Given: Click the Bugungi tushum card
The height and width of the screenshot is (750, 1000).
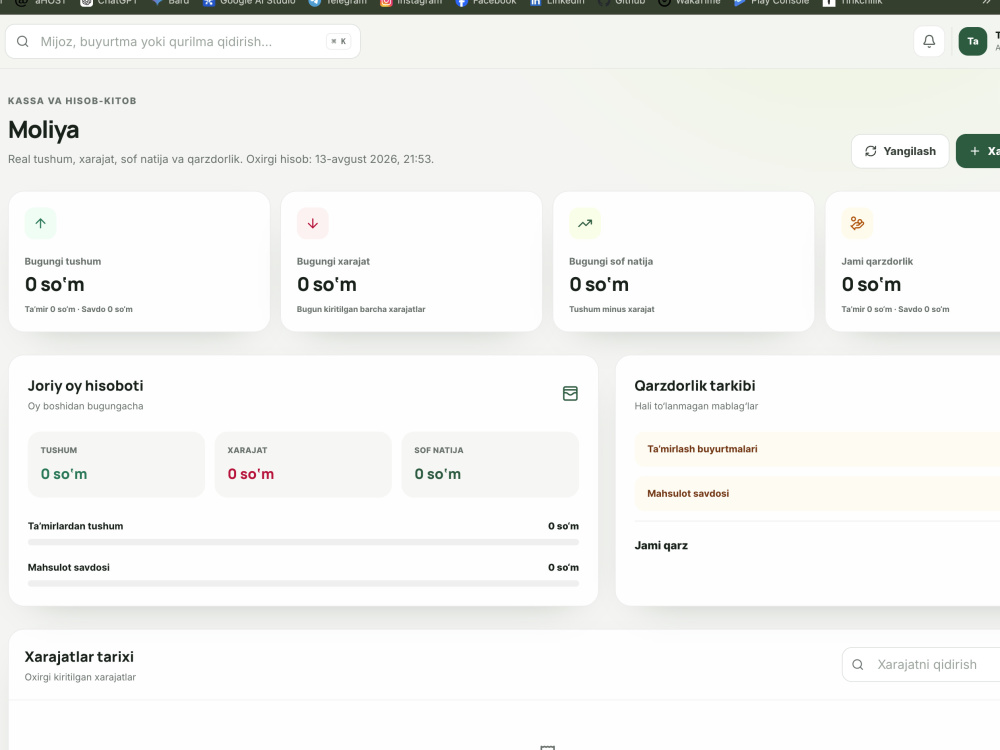Looking at the screenshot, I should [139, 261].
